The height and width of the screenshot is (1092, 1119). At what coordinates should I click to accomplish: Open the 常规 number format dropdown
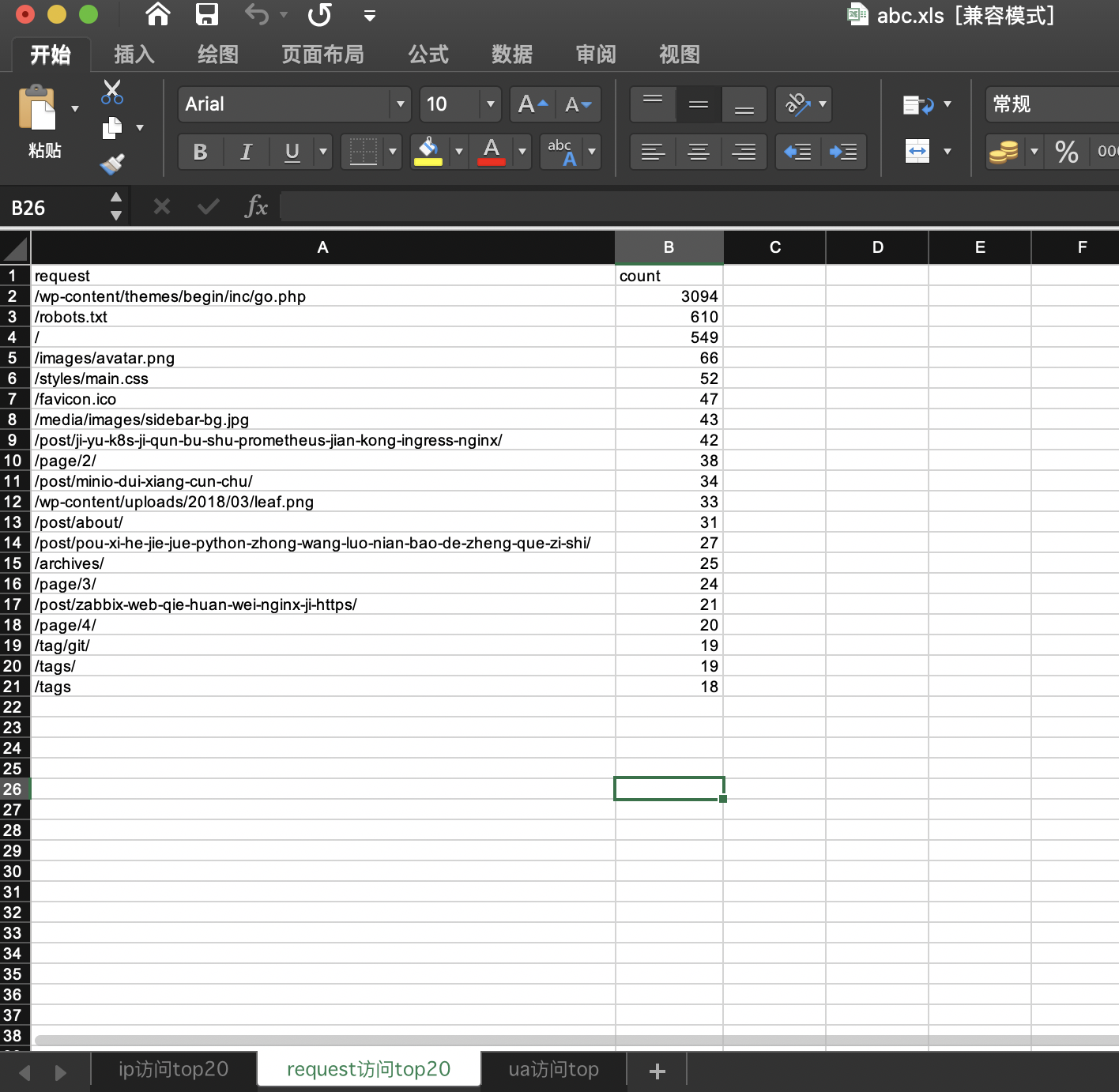(x=1053, y=104)
